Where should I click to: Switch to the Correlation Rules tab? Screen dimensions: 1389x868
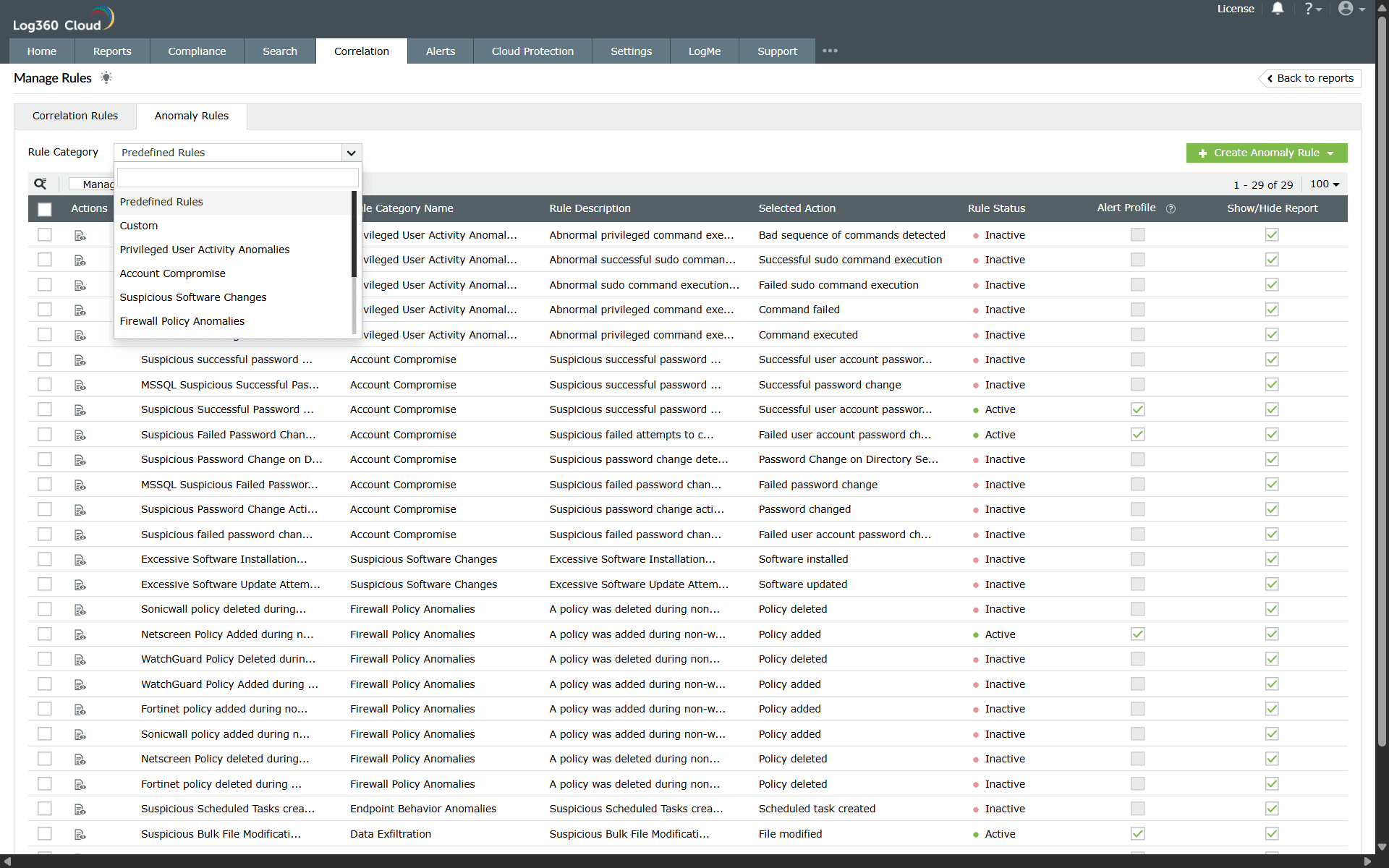click(x=75, y=116)
